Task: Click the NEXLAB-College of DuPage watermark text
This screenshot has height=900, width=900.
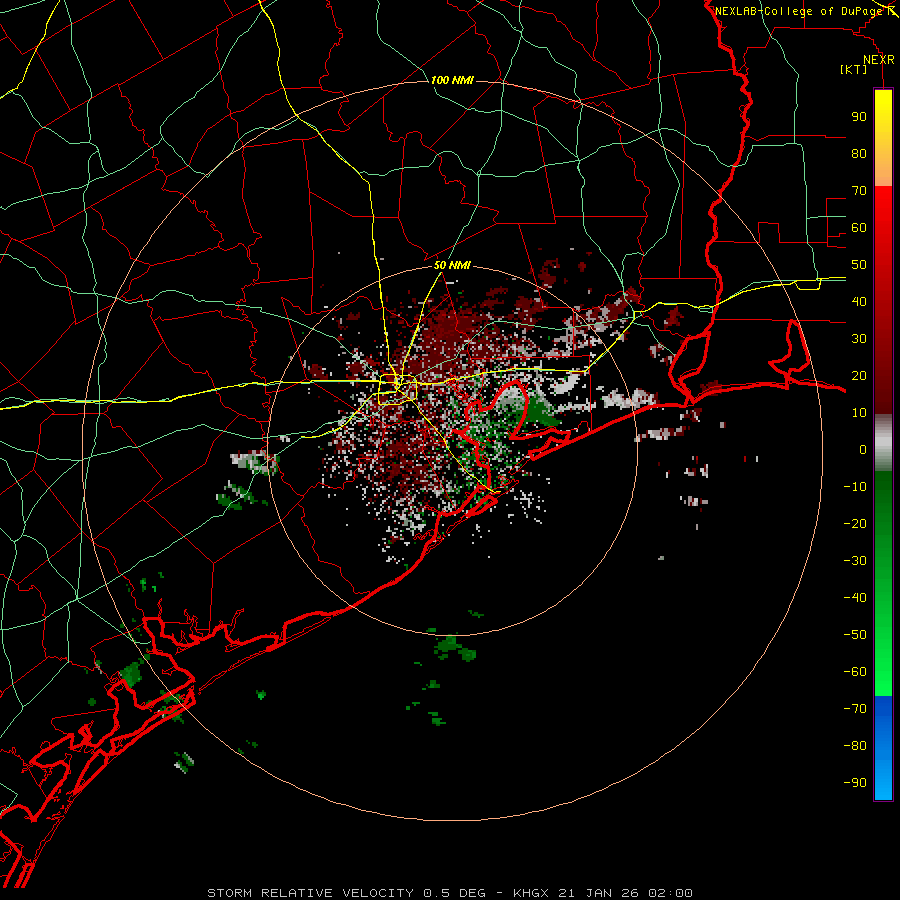Action: [x=798, y=11]
